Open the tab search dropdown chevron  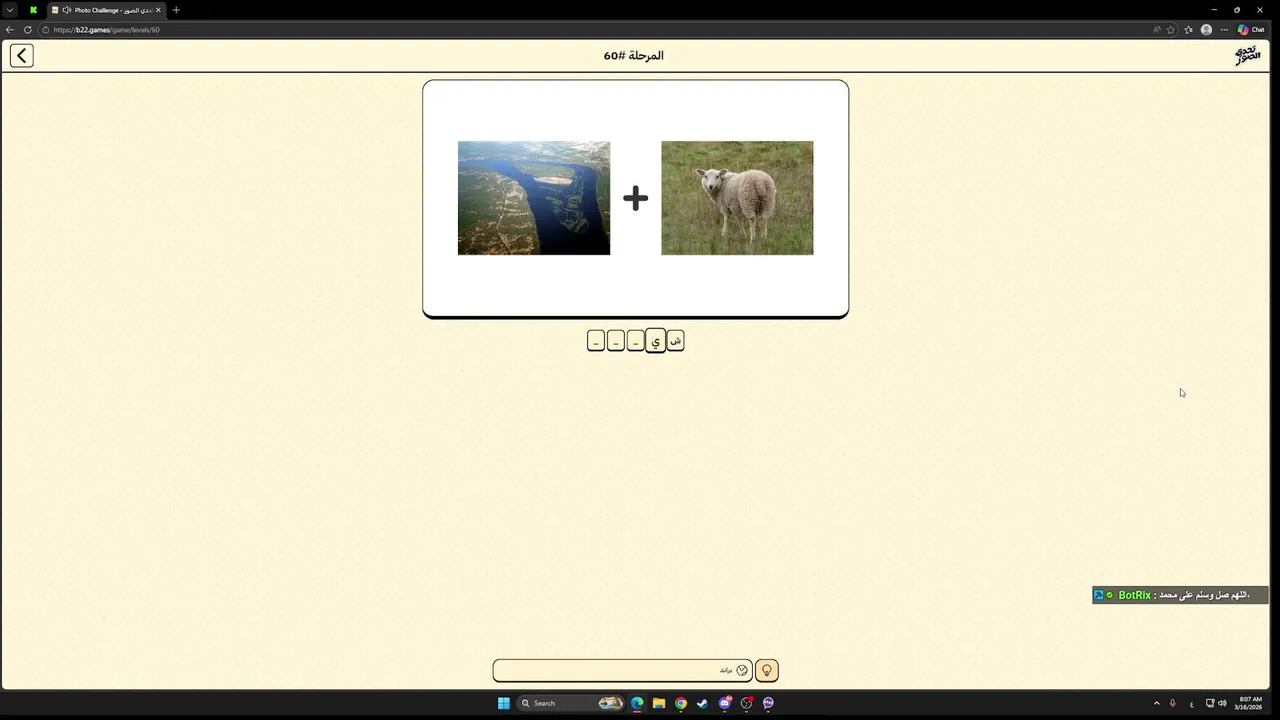(10, 10)
